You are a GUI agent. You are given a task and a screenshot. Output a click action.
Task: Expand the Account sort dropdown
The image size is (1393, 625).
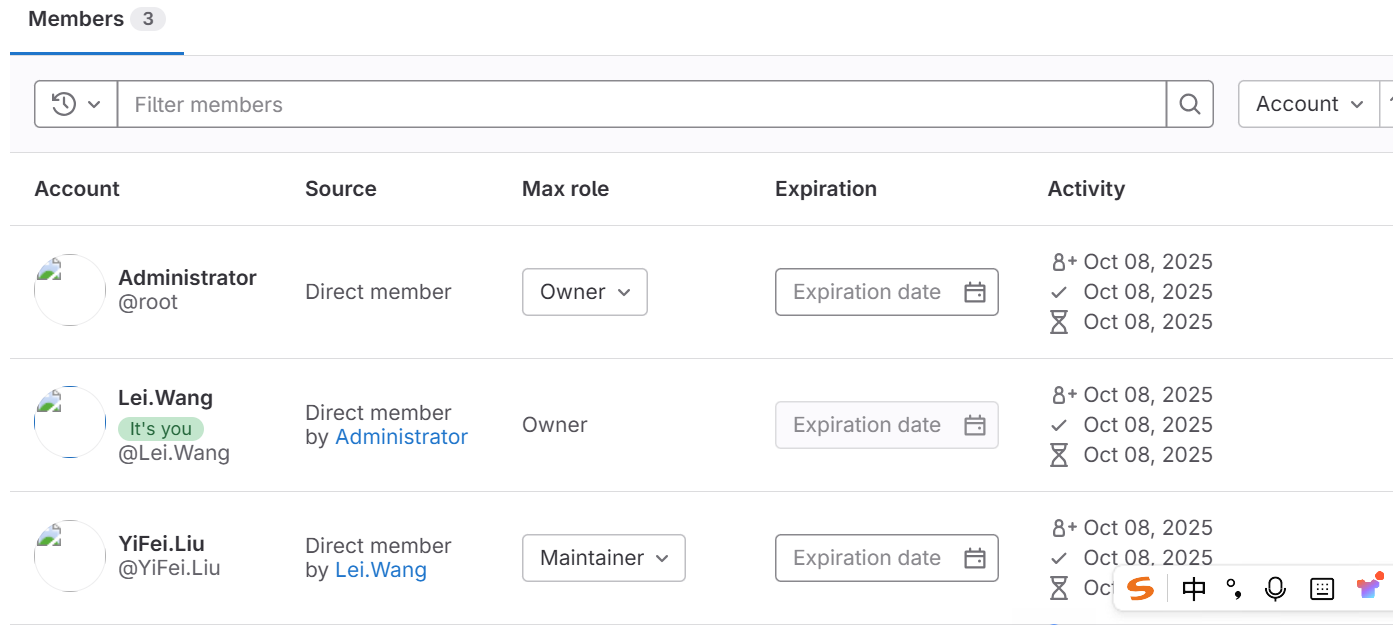point(1309,104)
